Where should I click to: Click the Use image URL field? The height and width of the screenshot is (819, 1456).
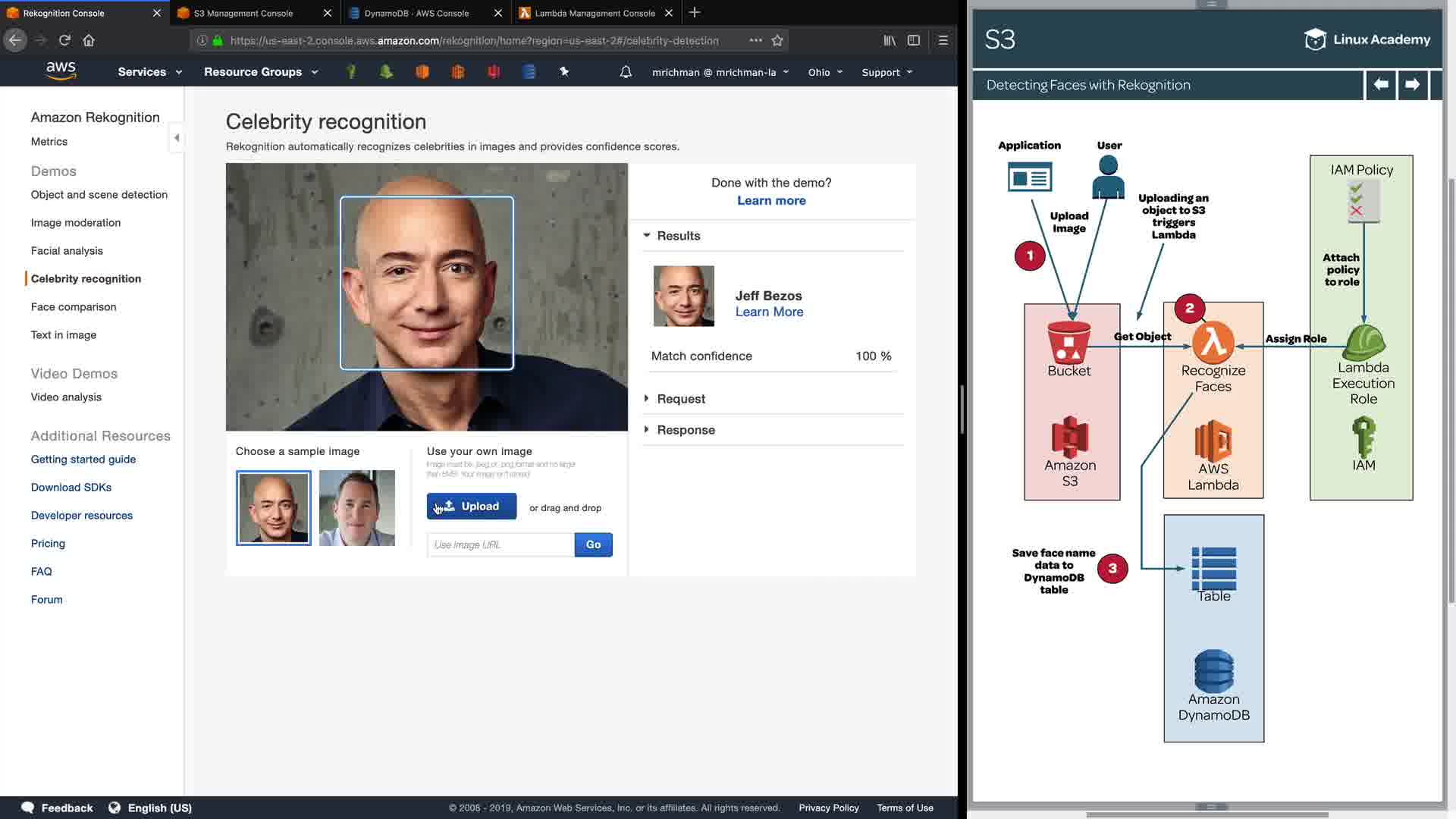(500, 544)
